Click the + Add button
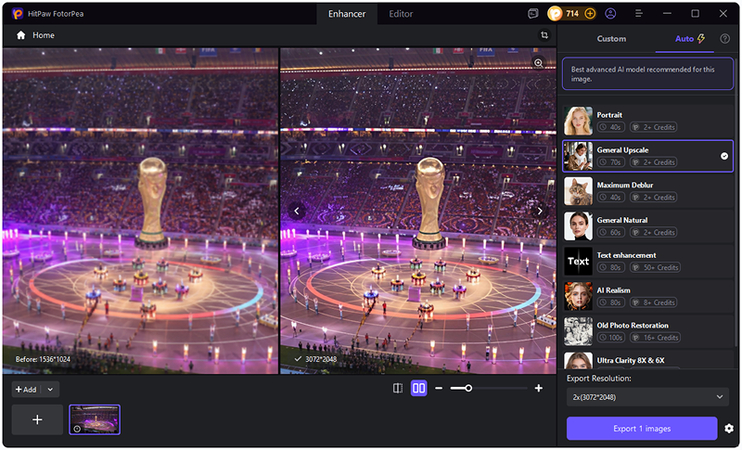The height and width of the screenshot is (450, 742). (x=26, y=389)
